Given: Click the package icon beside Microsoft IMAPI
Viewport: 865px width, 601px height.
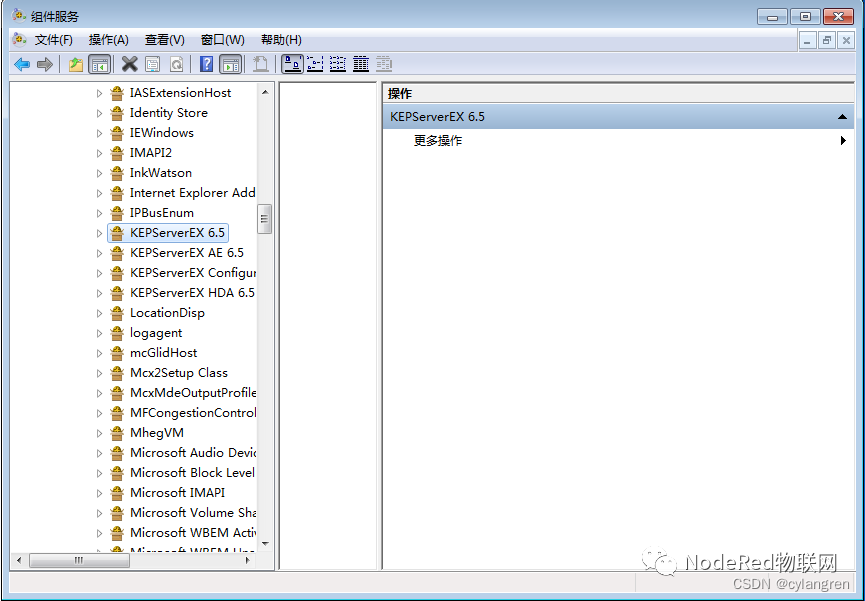Looking at the screenshot, I should [x=117, y=493].
